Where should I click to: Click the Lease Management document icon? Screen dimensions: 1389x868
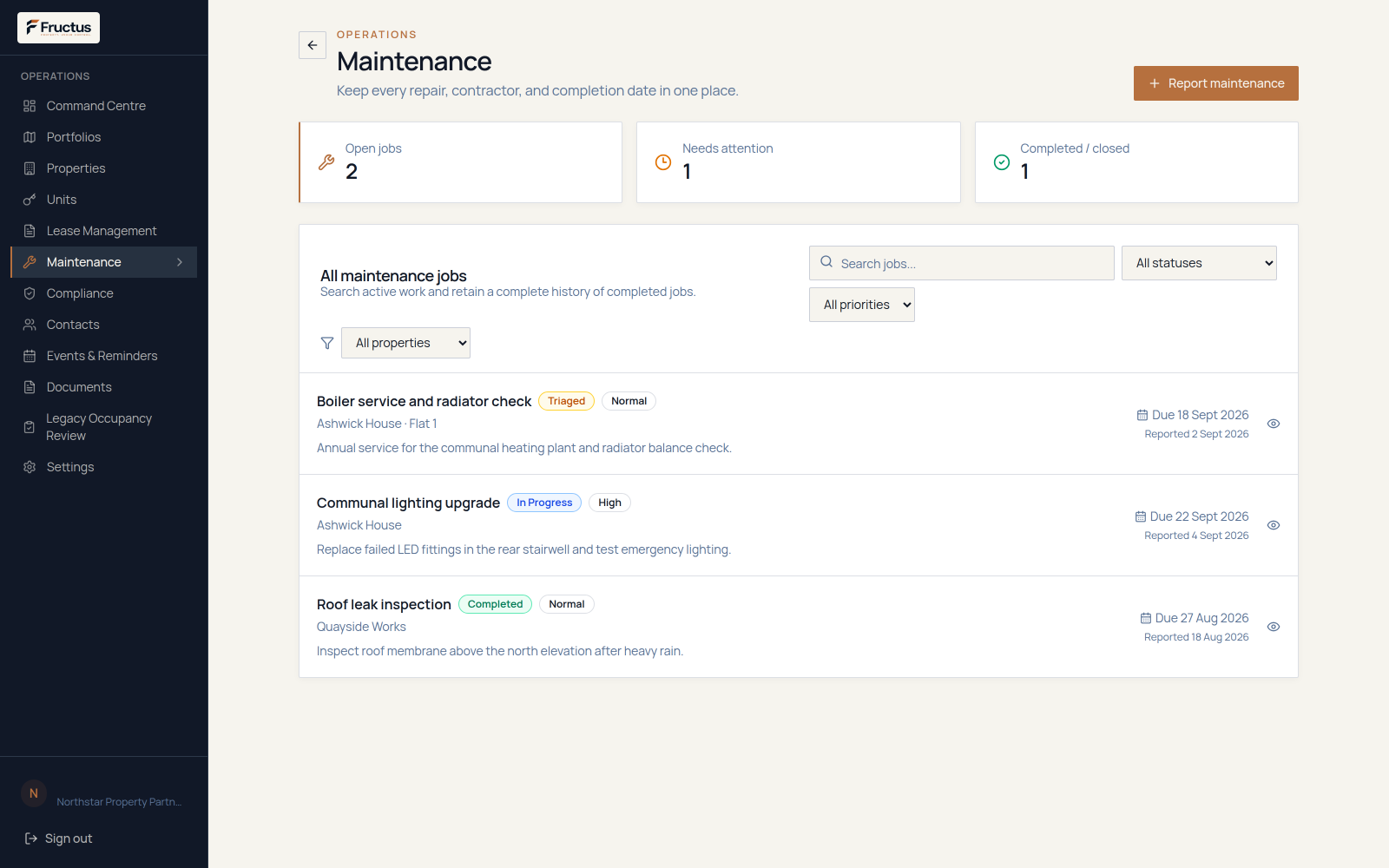click(30, 231)
